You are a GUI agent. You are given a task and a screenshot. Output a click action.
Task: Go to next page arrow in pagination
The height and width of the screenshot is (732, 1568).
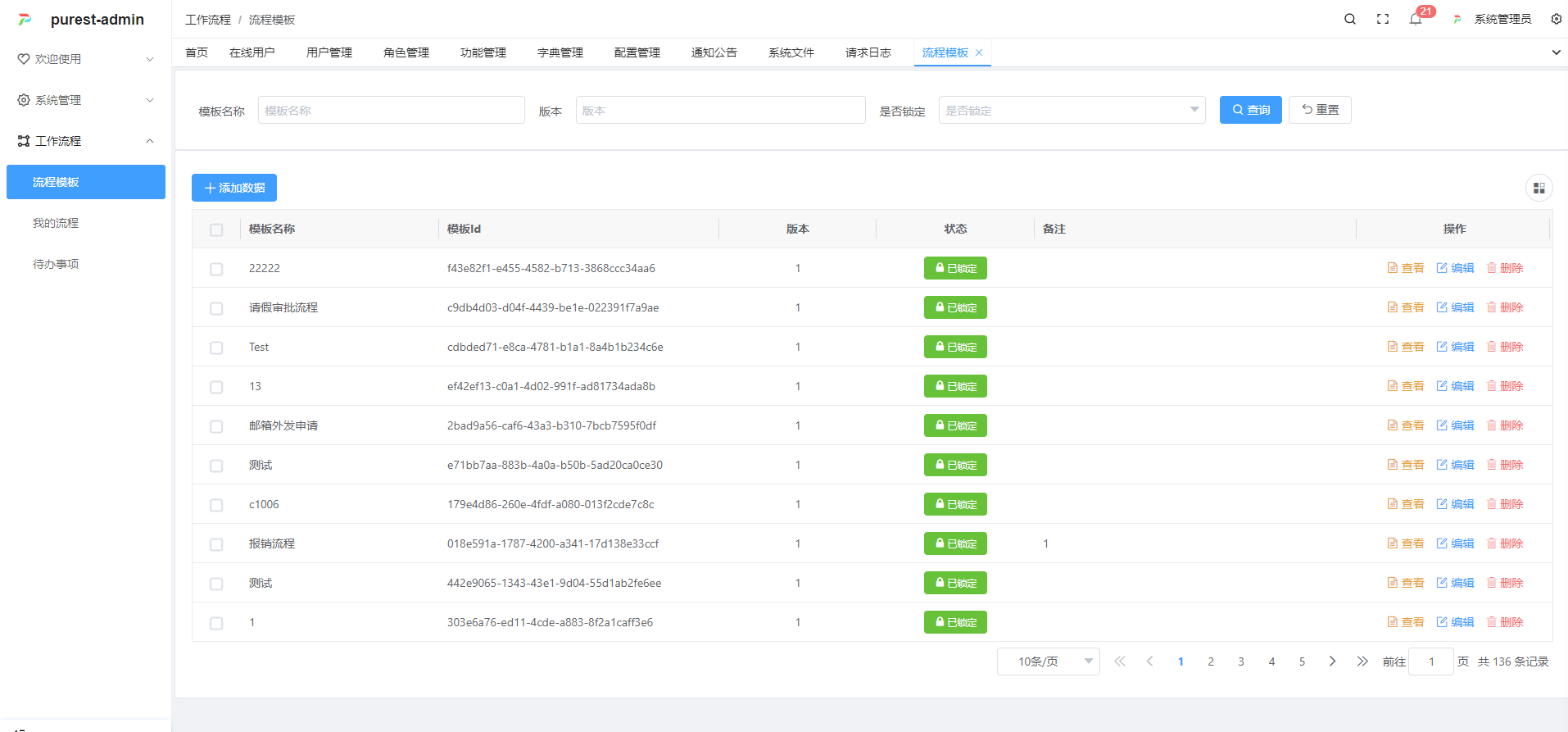click(1332, 662)
